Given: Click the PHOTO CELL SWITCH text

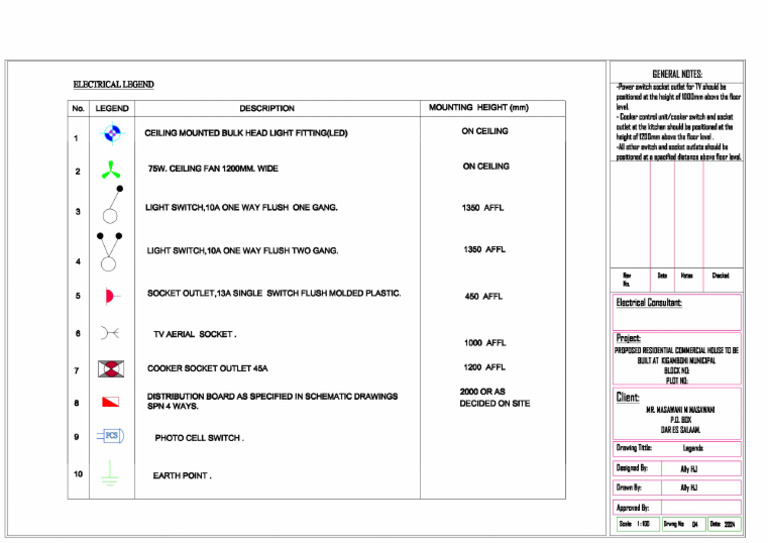Looking at the screenshot, I should point(199,438).
